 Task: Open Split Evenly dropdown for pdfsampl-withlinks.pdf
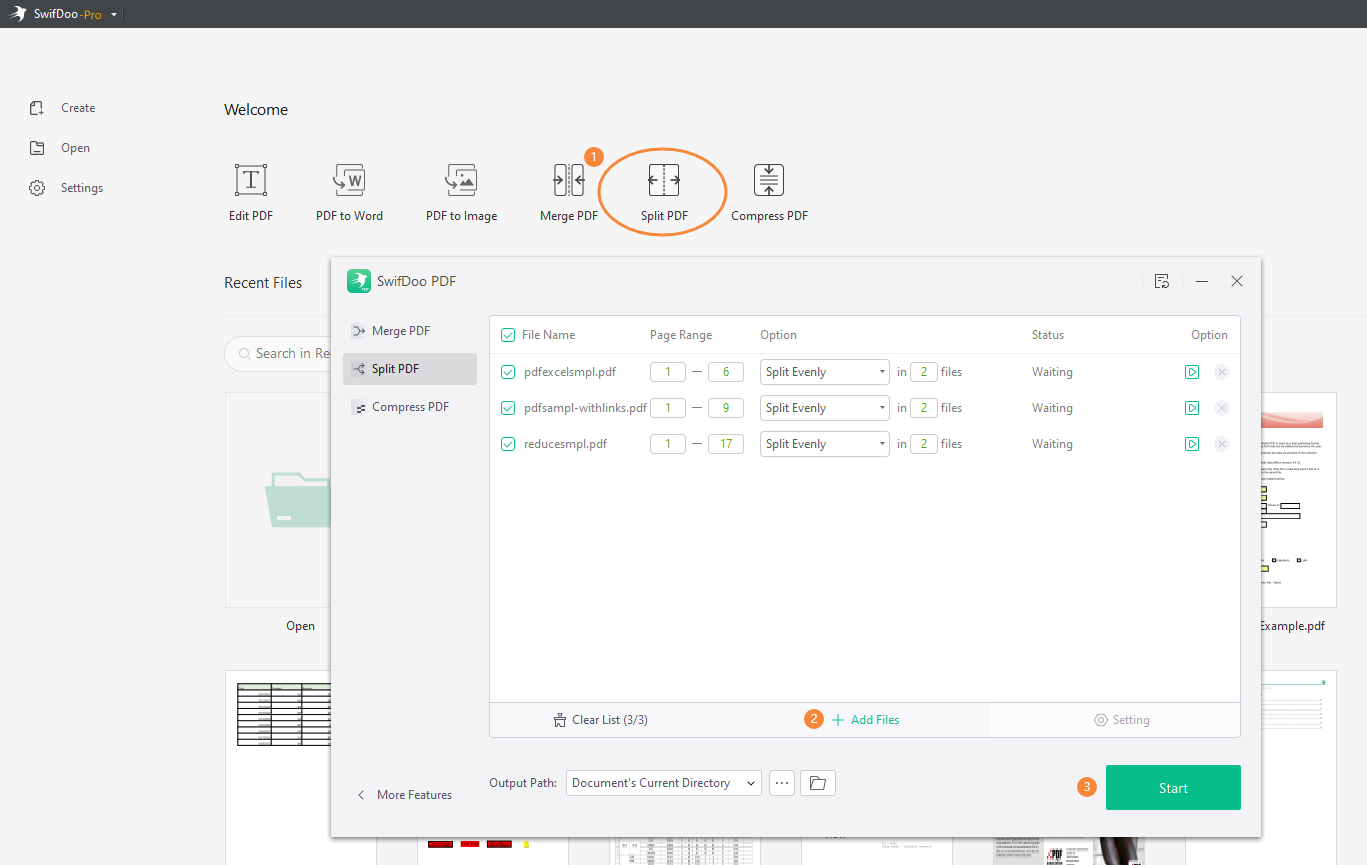coord(825,408)
